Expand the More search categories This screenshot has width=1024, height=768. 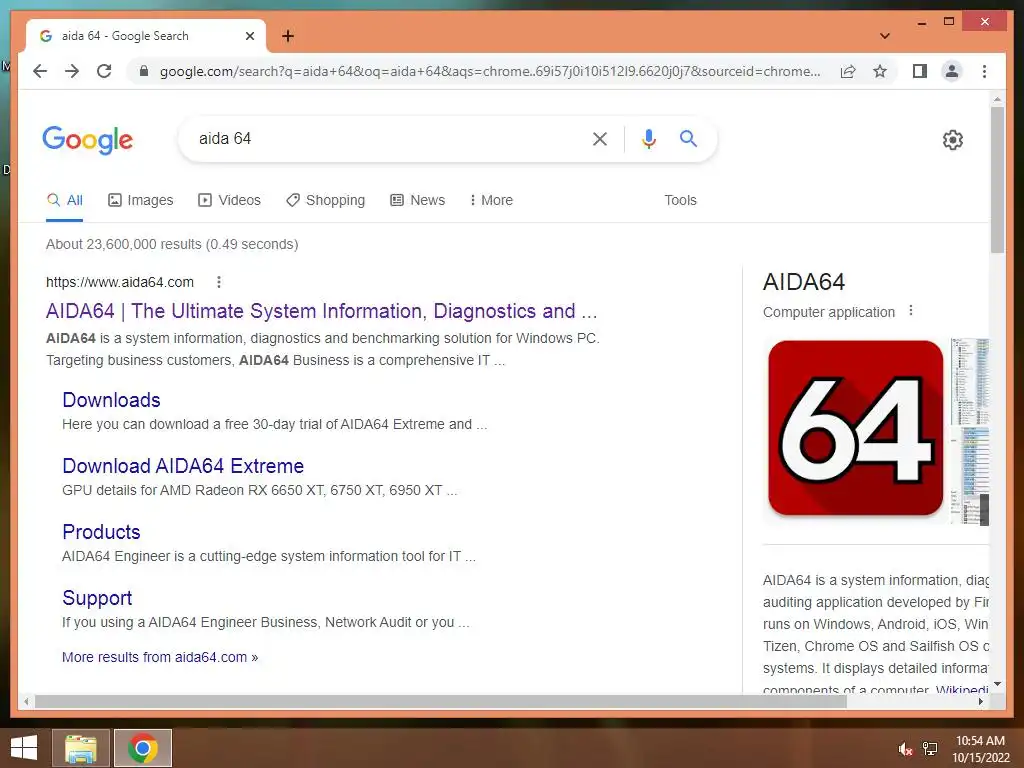click(x=491, y=200)
